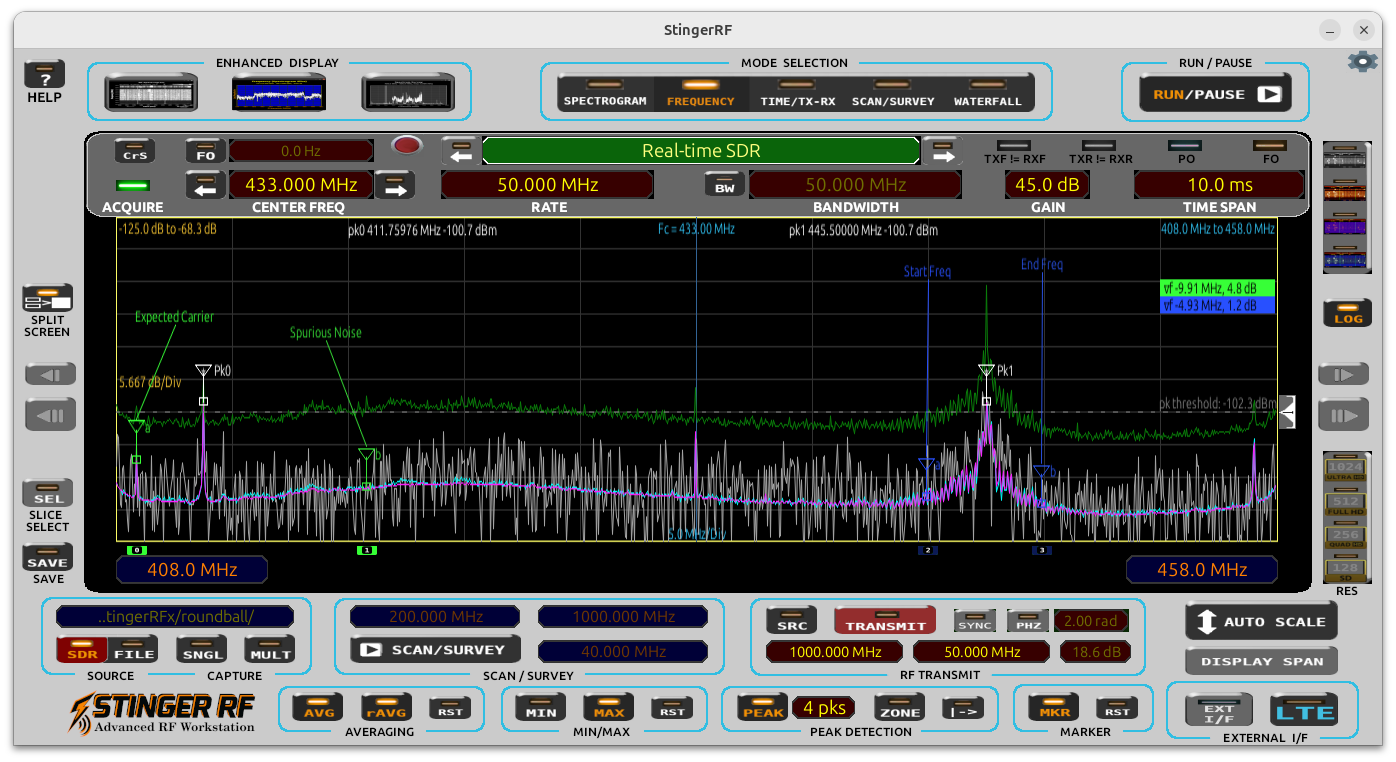Toggle SPLIT SCREEN view
The width and height of the screenshot is (1396, 762).
(x=48, y=298)
